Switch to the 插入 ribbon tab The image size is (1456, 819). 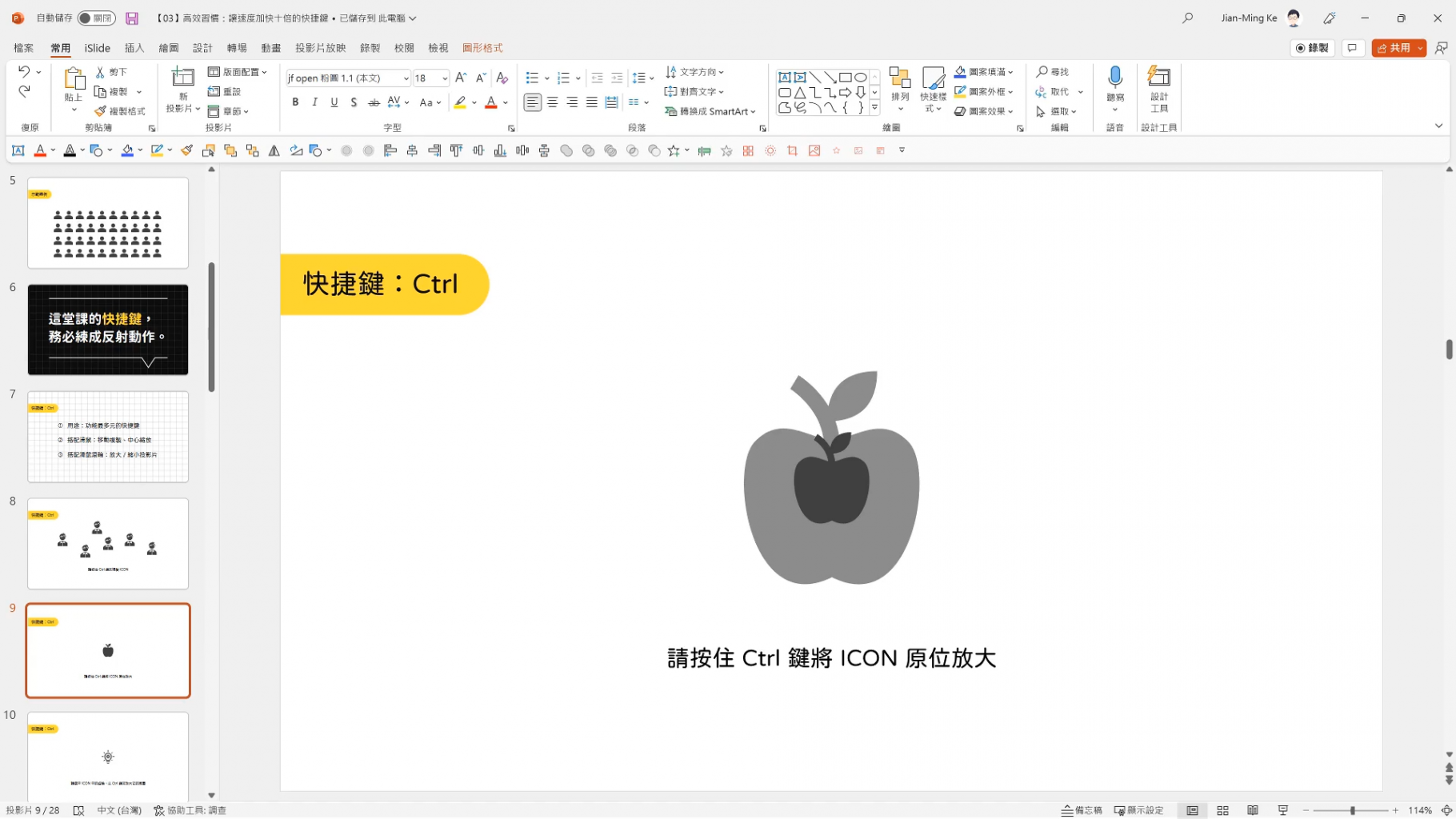134,47
